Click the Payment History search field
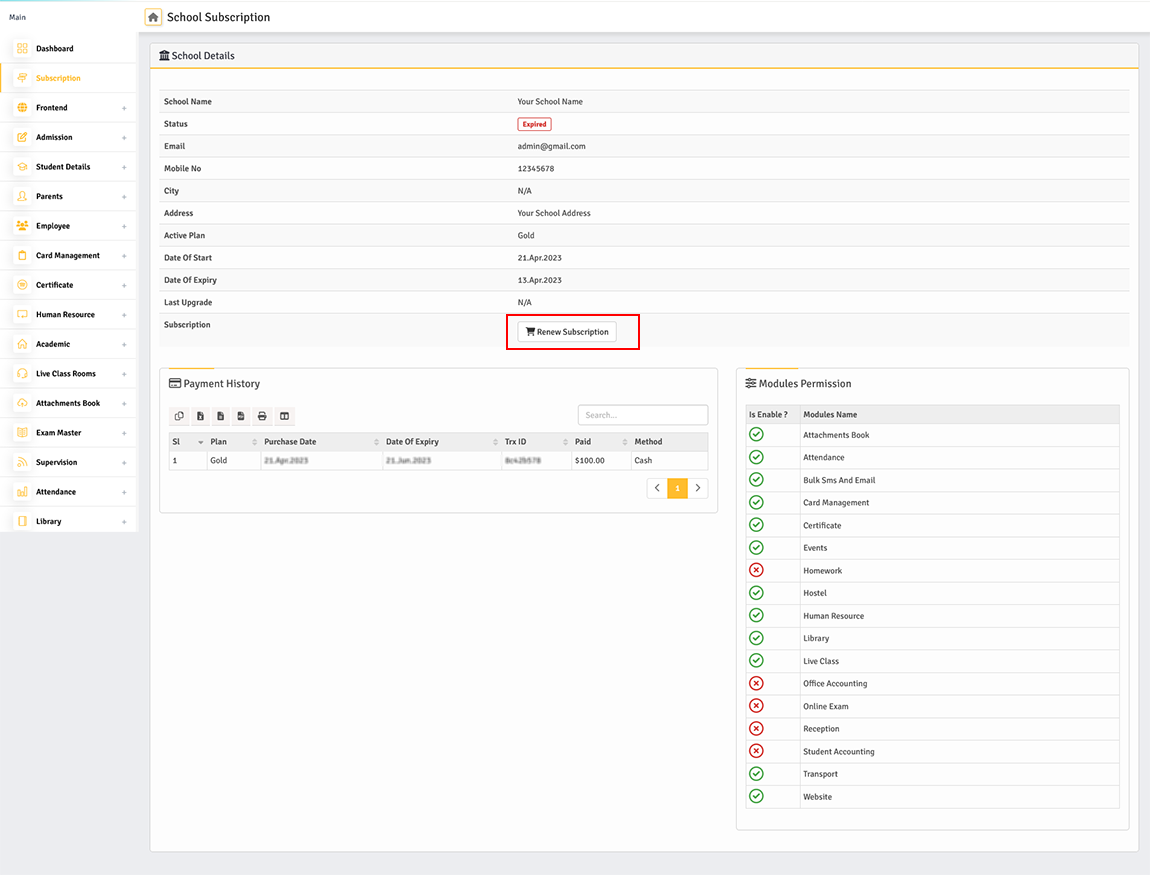Screen dimensions: 1150x875 642,414
